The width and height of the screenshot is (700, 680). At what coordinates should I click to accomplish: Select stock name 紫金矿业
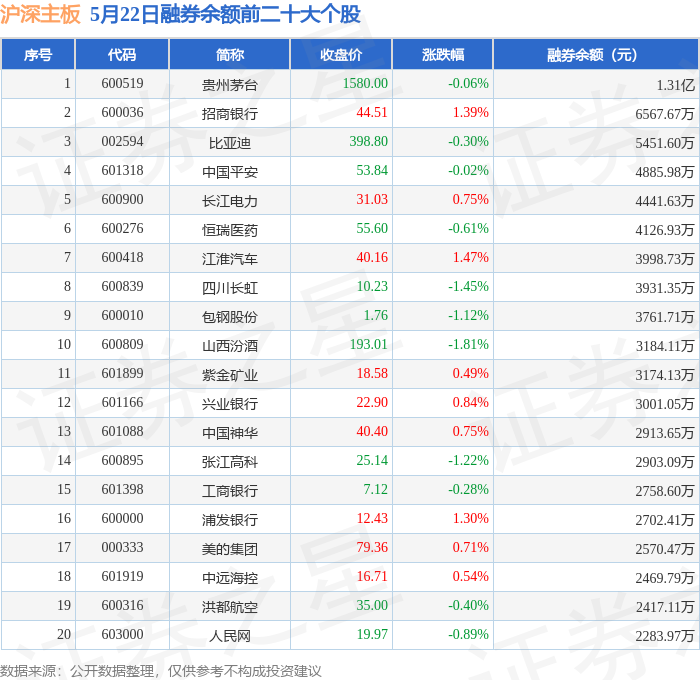pos(229,375)
